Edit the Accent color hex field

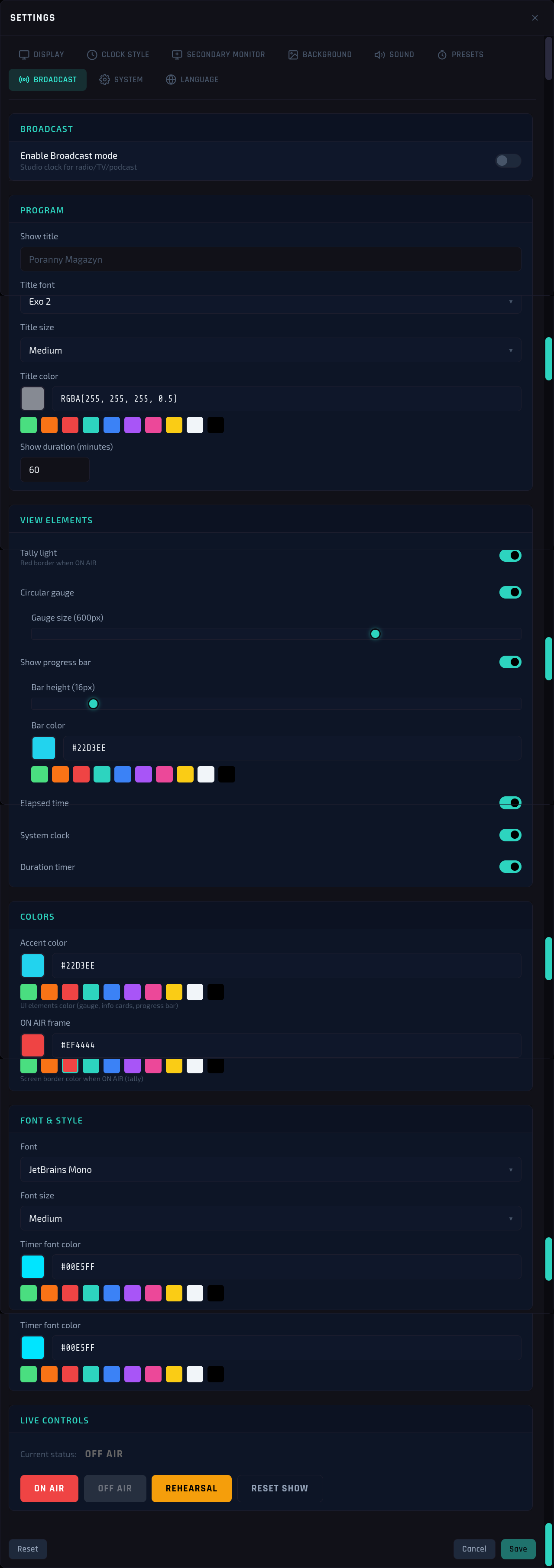coord(286,966)
